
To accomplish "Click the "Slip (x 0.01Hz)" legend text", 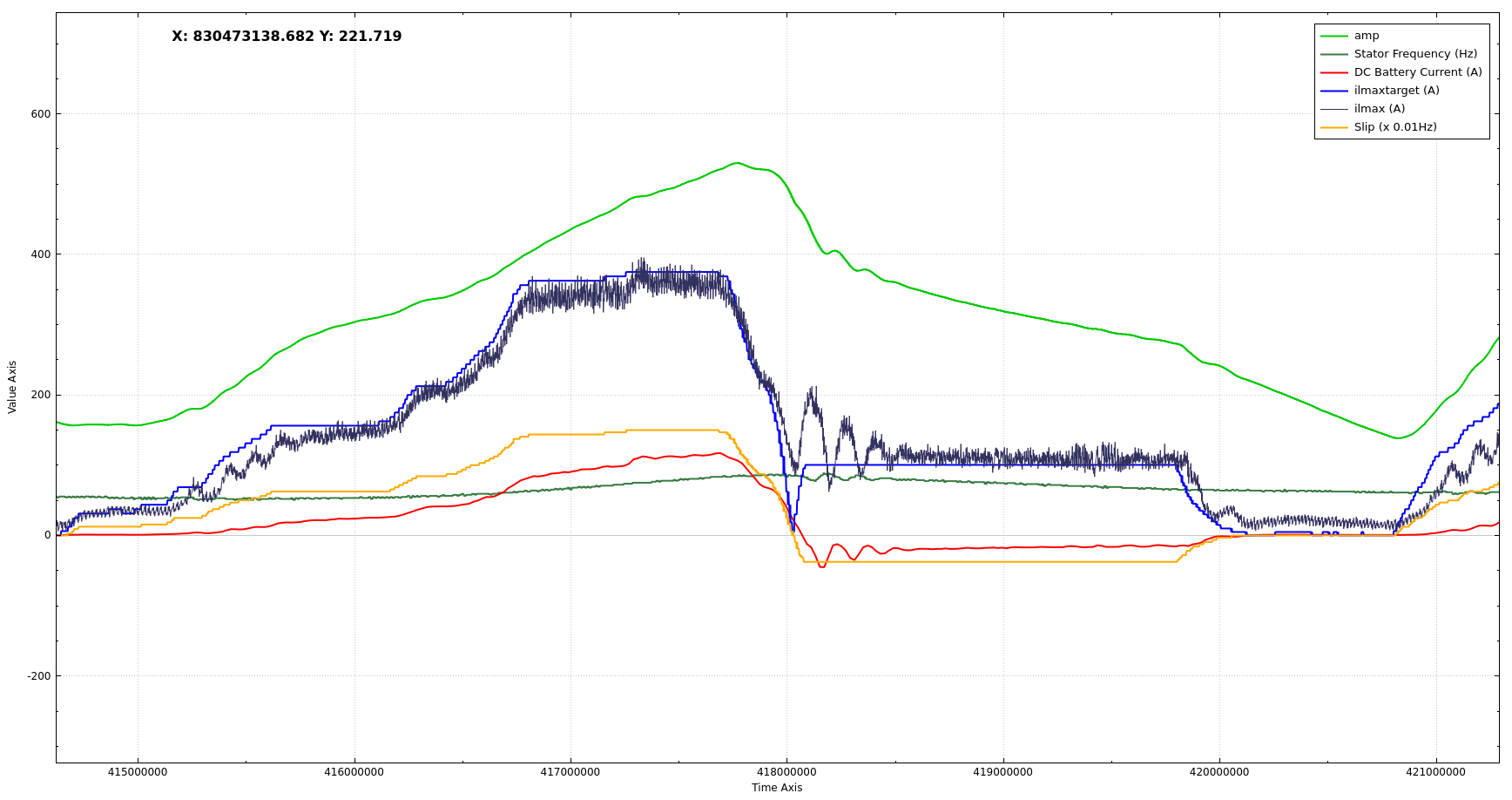I will [1394, 127].
